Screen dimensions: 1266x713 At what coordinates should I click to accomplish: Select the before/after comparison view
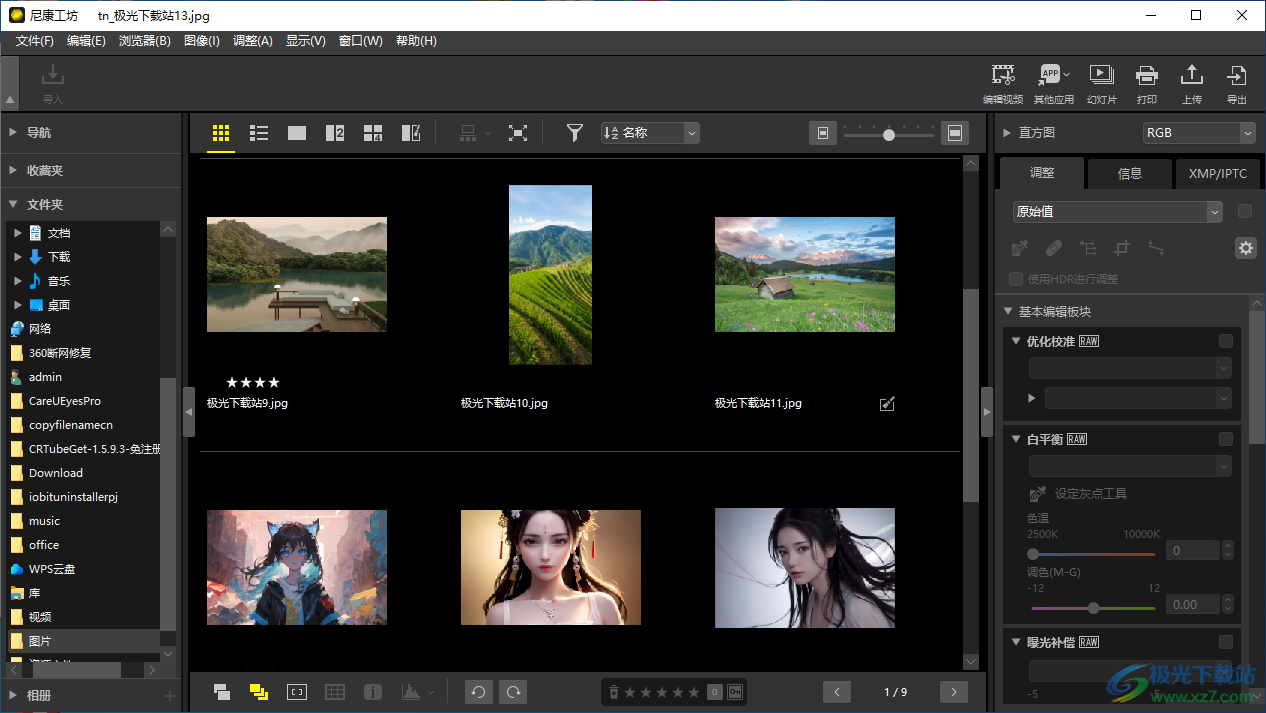(x=411, y=133)
